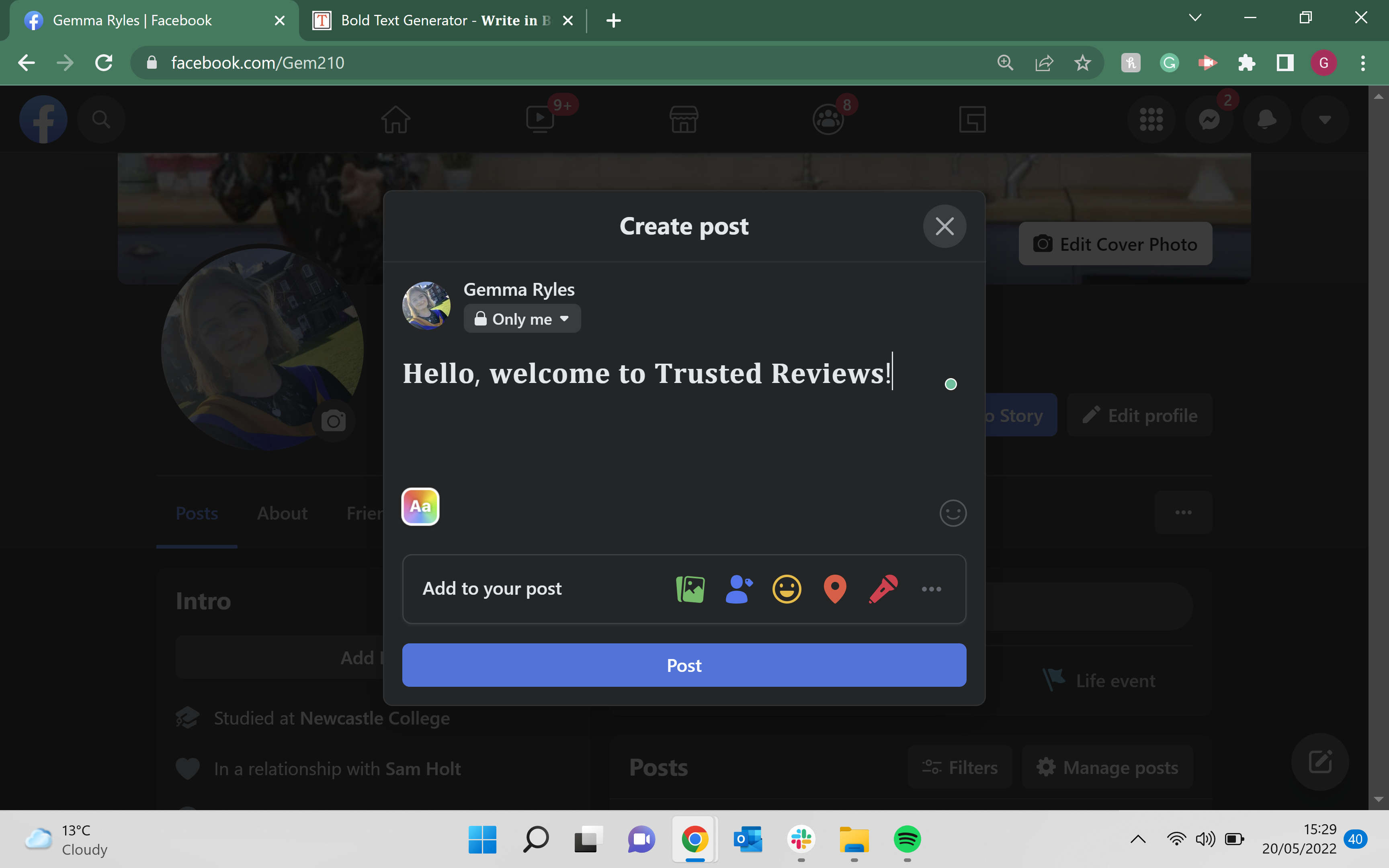Image resolution: width=1389 pixels, height=868 pixels.
Task: Close the Create post dialog
Action: tap(944, 226)
